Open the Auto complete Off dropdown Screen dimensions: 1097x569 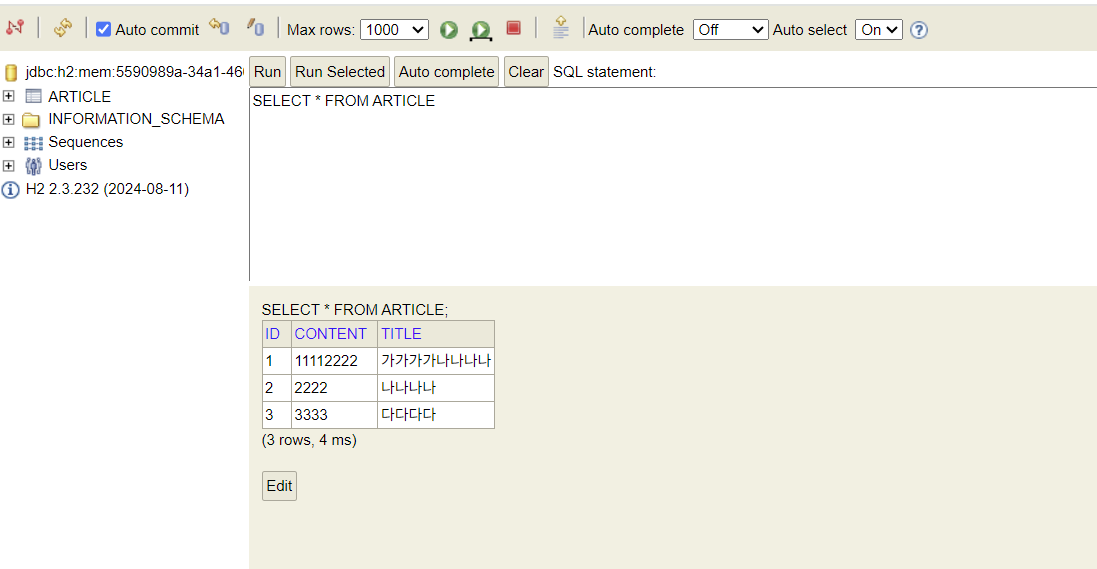click(x=730, y=29)
